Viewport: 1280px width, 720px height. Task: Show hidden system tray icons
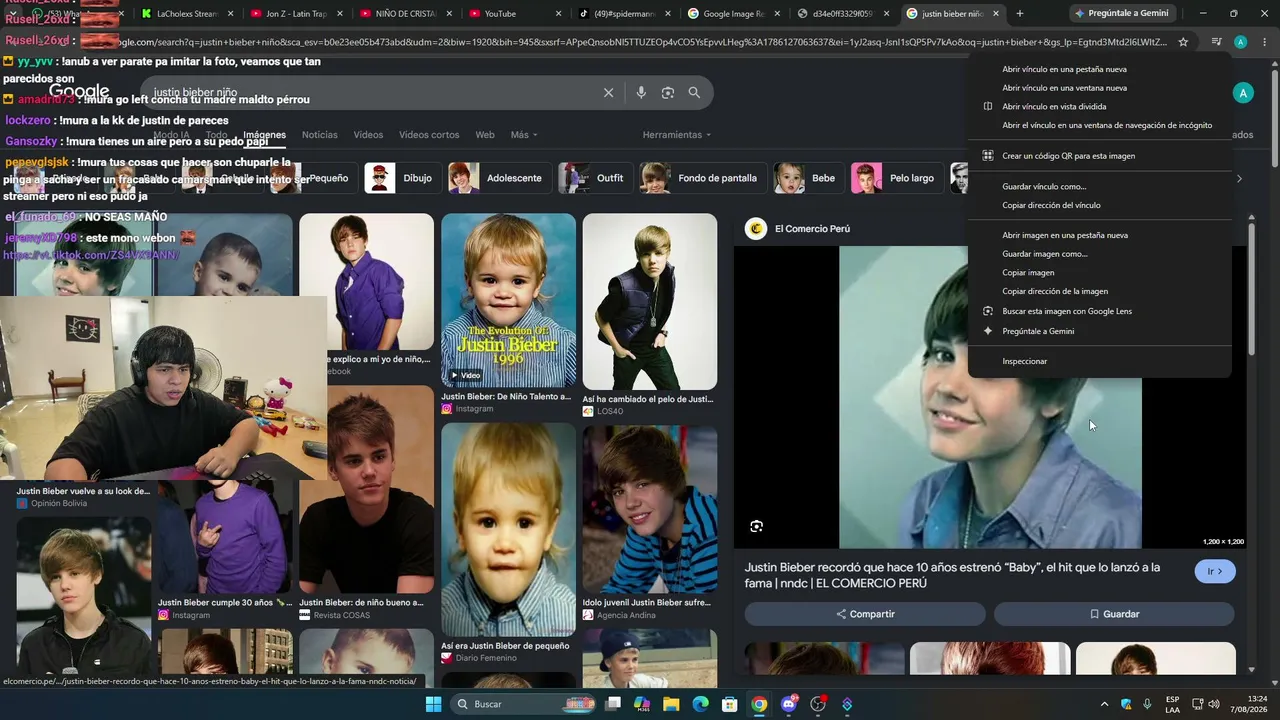[1104, 704]
